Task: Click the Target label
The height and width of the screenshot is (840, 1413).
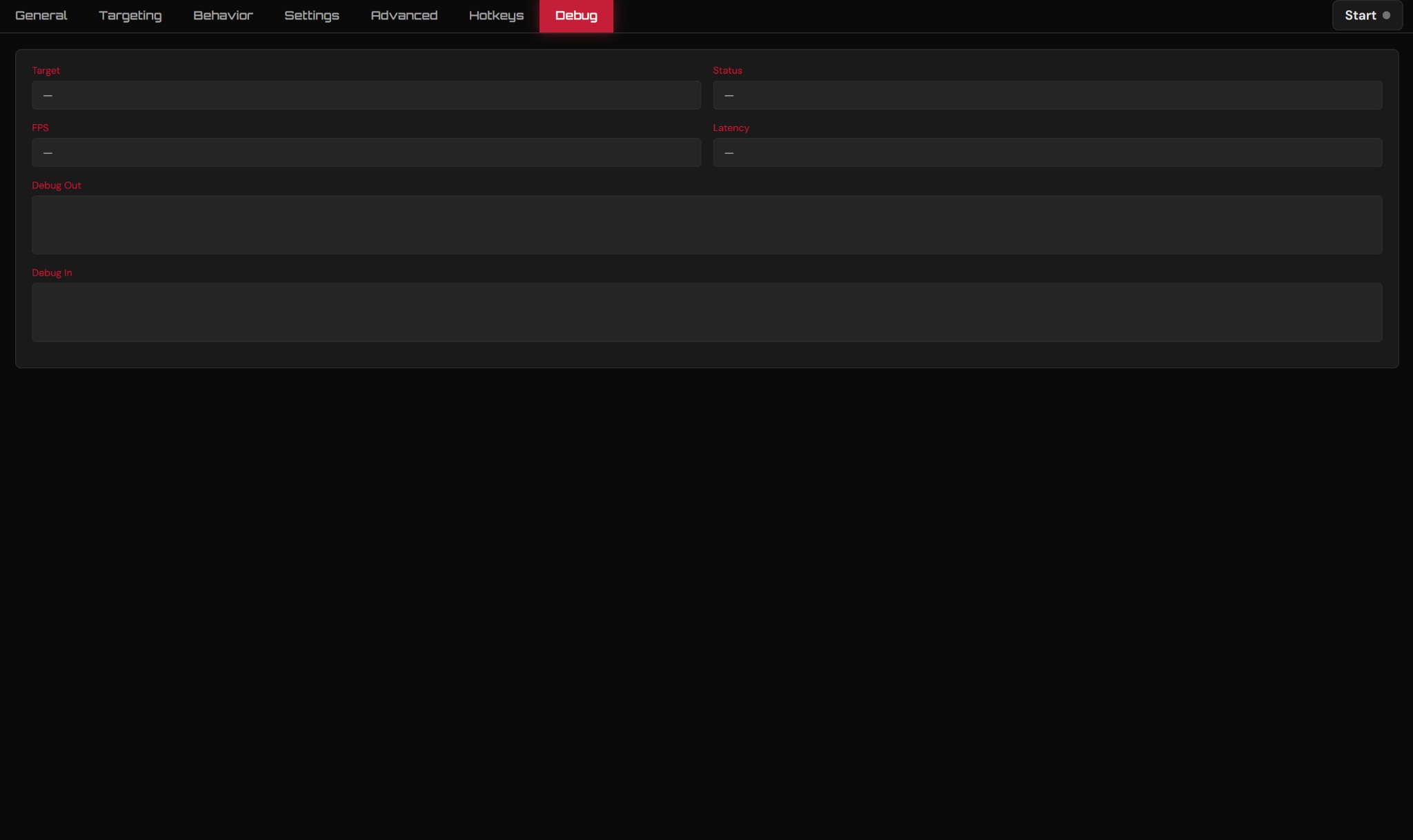Action: pyautogui.click(x=46, y=70)
